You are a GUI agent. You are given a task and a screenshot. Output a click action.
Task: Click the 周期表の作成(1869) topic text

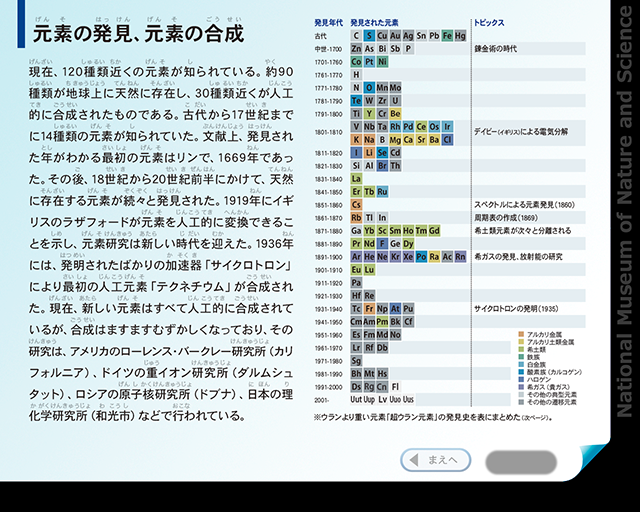pos(506,218)
